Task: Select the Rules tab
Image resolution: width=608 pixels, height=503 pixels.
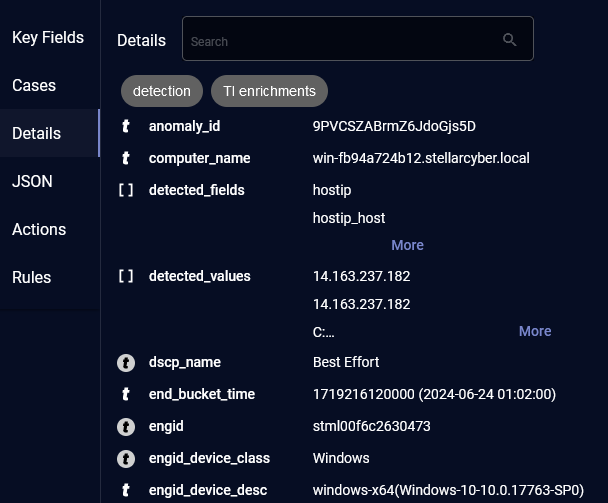Action: (31, 278)
